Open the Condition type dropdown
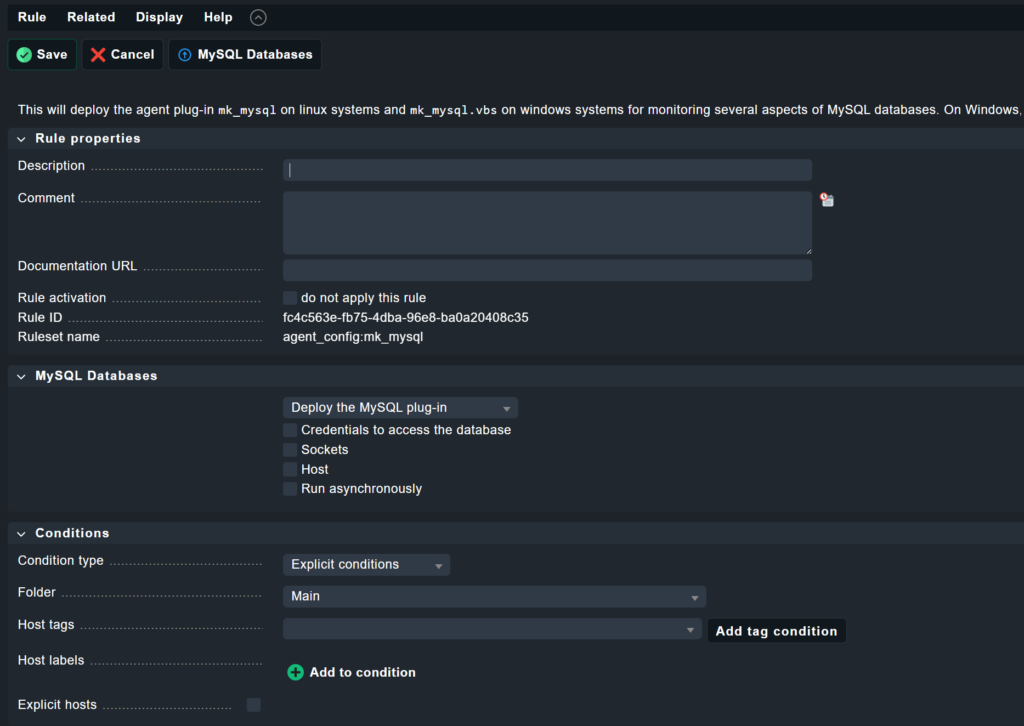This screenshot has height=726, width=1024. pos(366,565)
